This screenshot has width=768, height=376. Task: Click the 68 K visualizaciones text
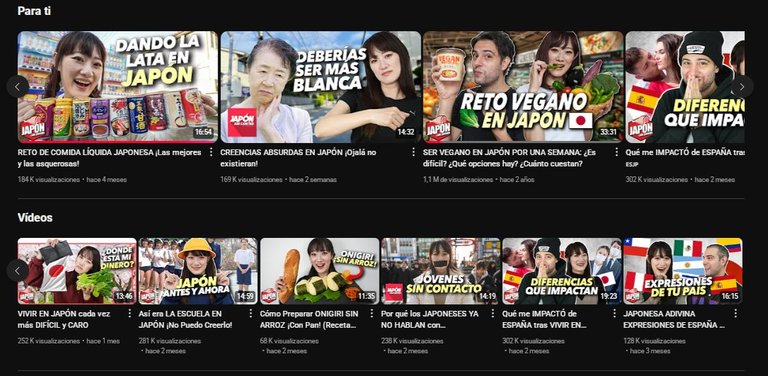click(x=289, y=341)
